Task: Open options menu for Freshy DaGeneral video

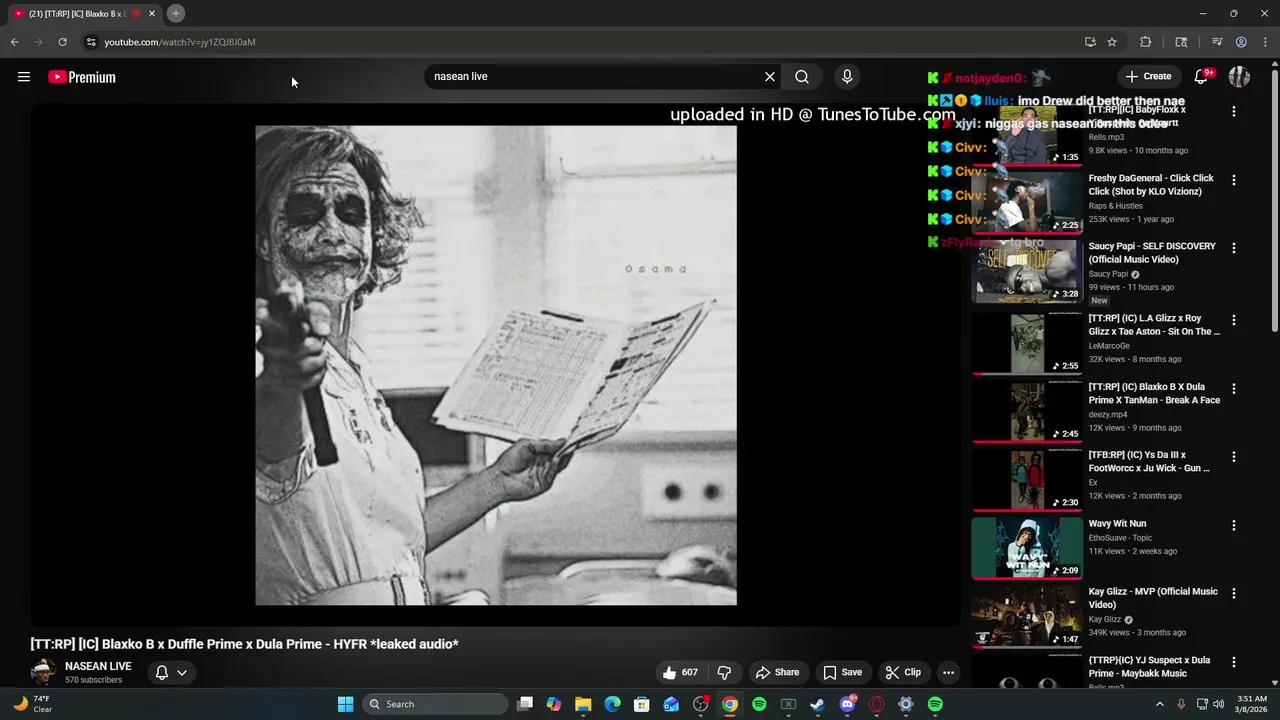Action: (x=1233, y=180)
